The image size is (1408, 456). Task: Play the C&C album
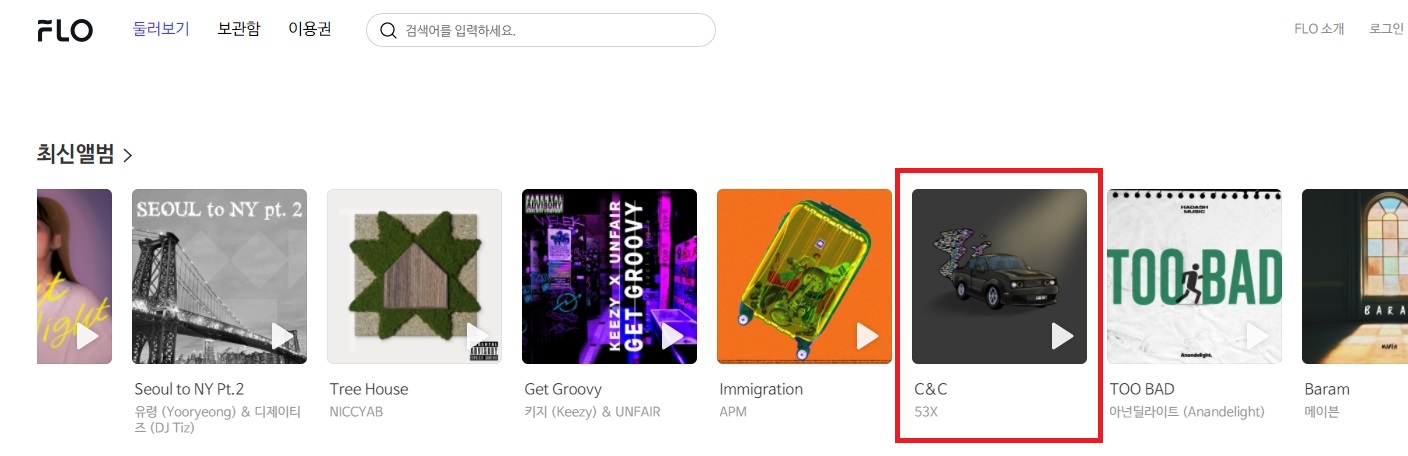(x=1062, y=336)
